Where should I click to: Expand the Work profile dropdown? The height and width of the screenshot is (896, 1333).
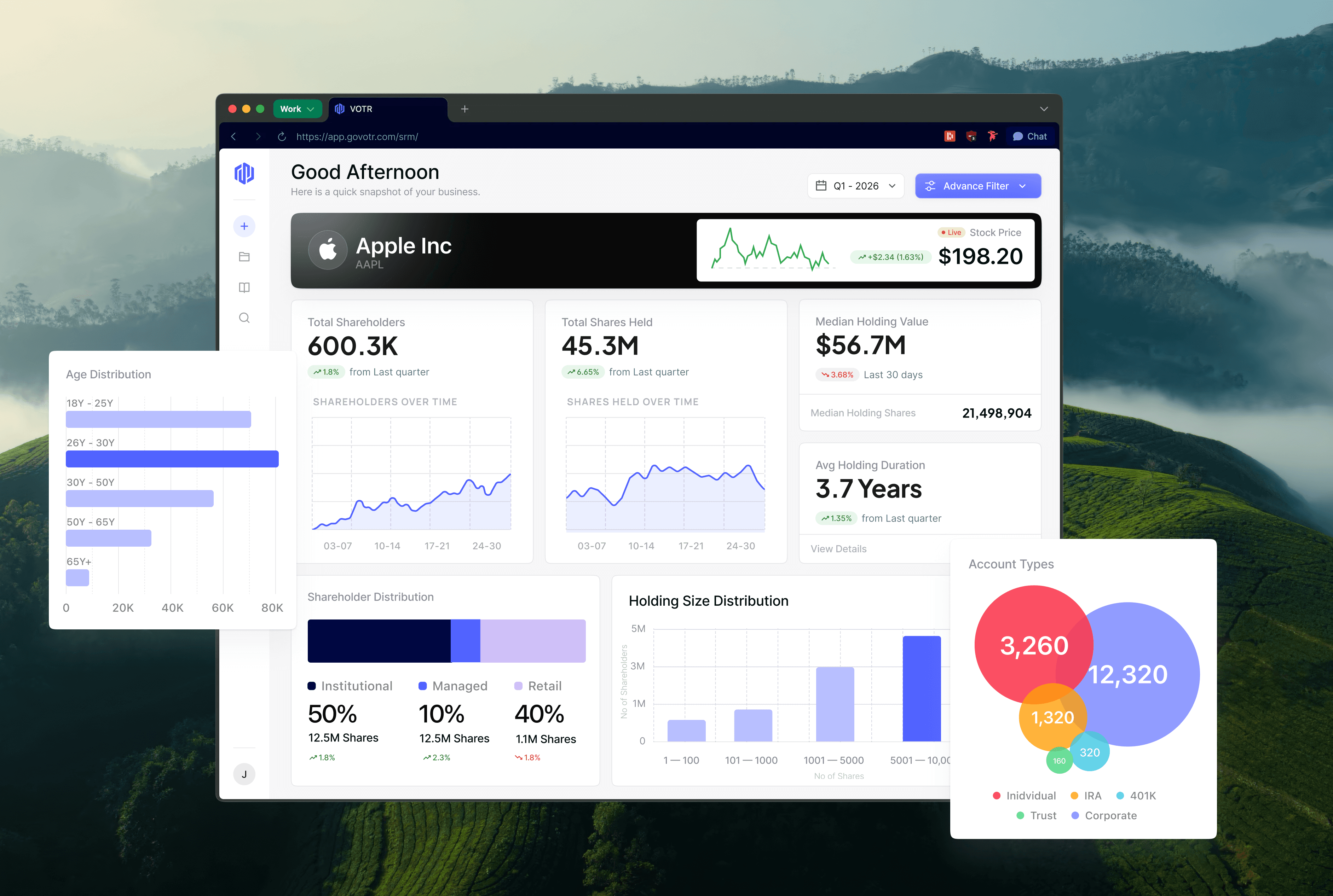(x=297, y=109)
